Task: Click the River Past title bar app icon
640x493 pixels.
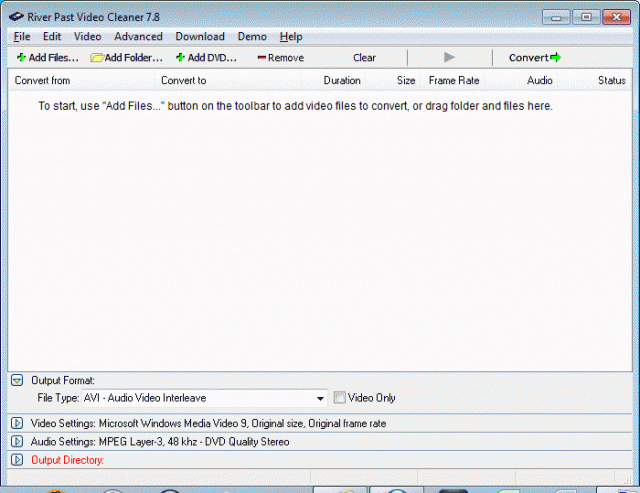Action: click(x=16, y=17)
